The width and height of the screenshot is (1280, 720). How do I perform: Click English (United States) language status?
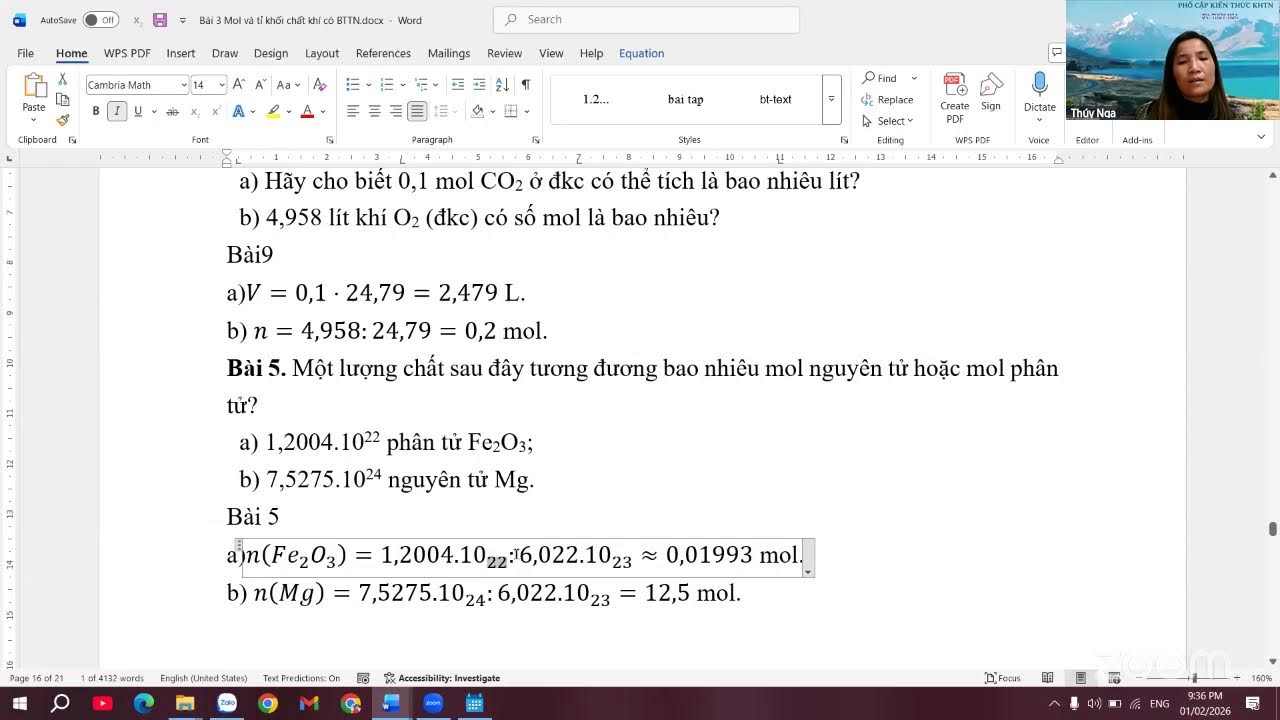(x=204, y=678)
